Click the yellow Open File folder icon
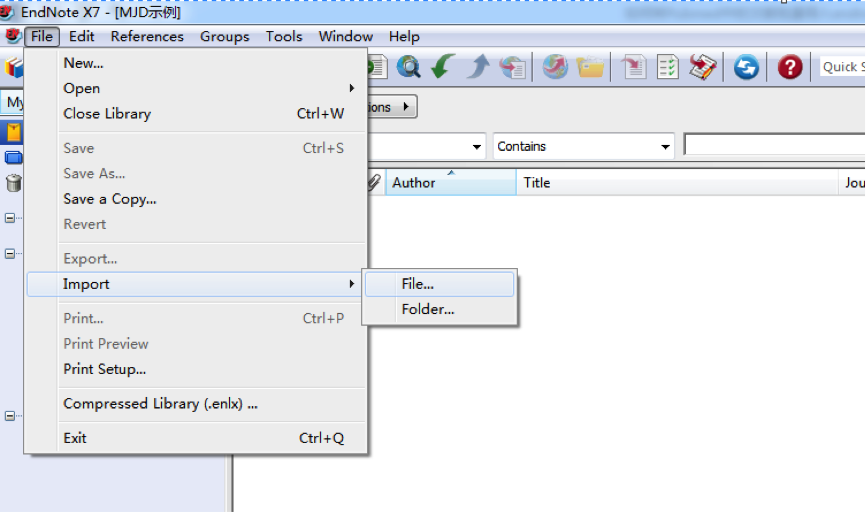This screenshot has height=512, width=866. click(x=590, y=67)
